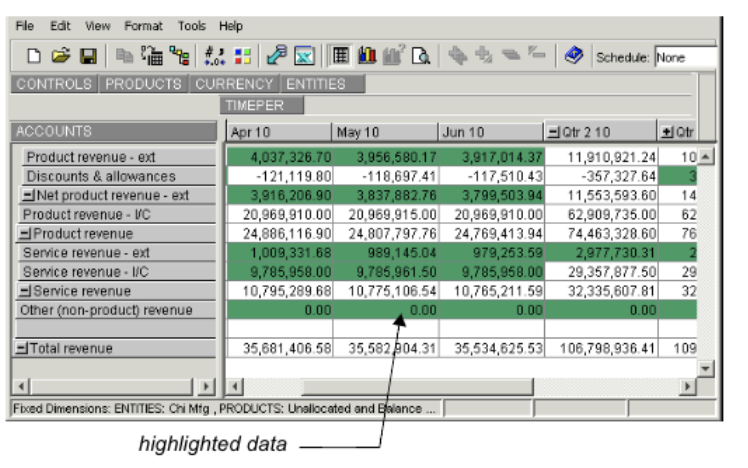Click the book icon beside Schedule
748x468 pixels.
pyautogui.click(x=573, y=57)
